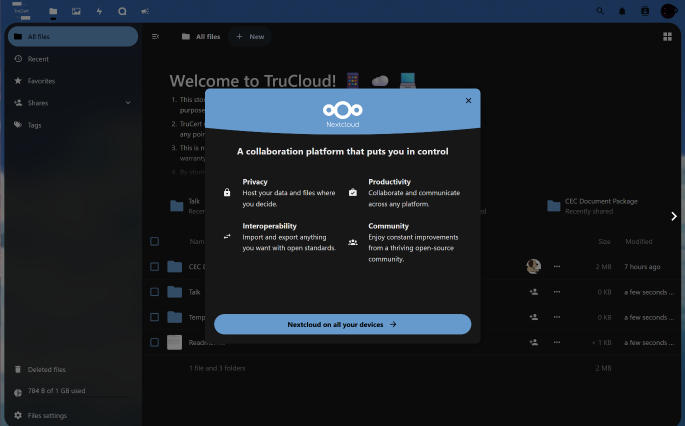
Task: Show next recommended files arrow
Action: tap(674, 216)
